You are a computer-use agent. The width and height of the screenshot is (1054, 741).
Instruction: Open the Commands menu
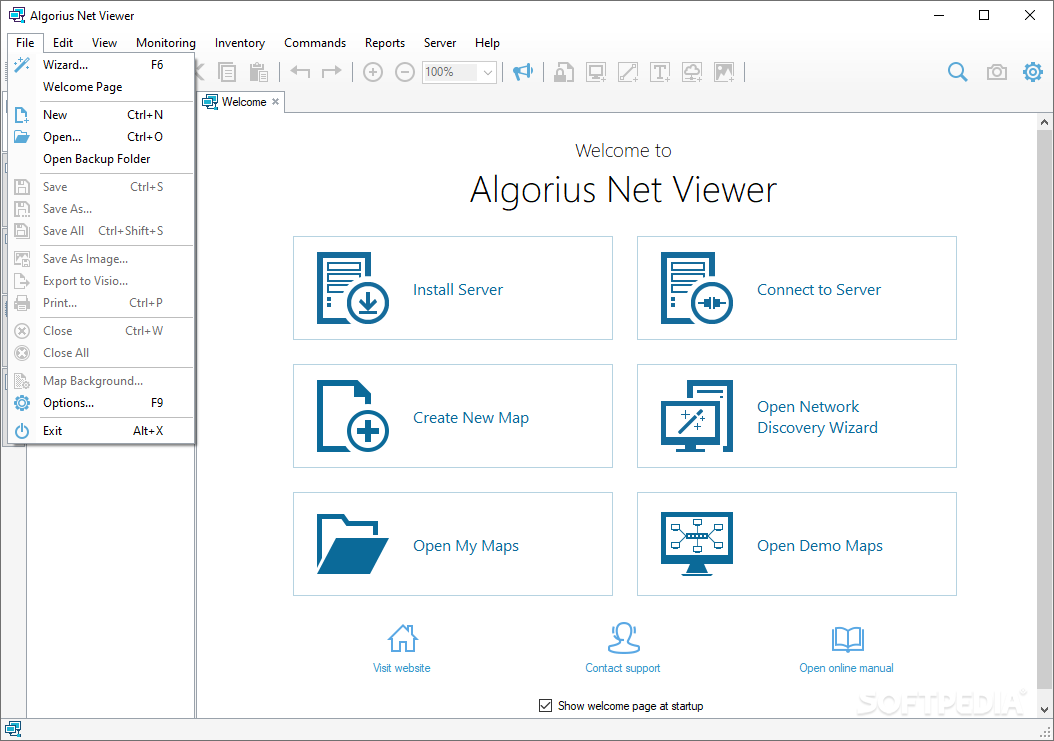click(x=315, y=42)
